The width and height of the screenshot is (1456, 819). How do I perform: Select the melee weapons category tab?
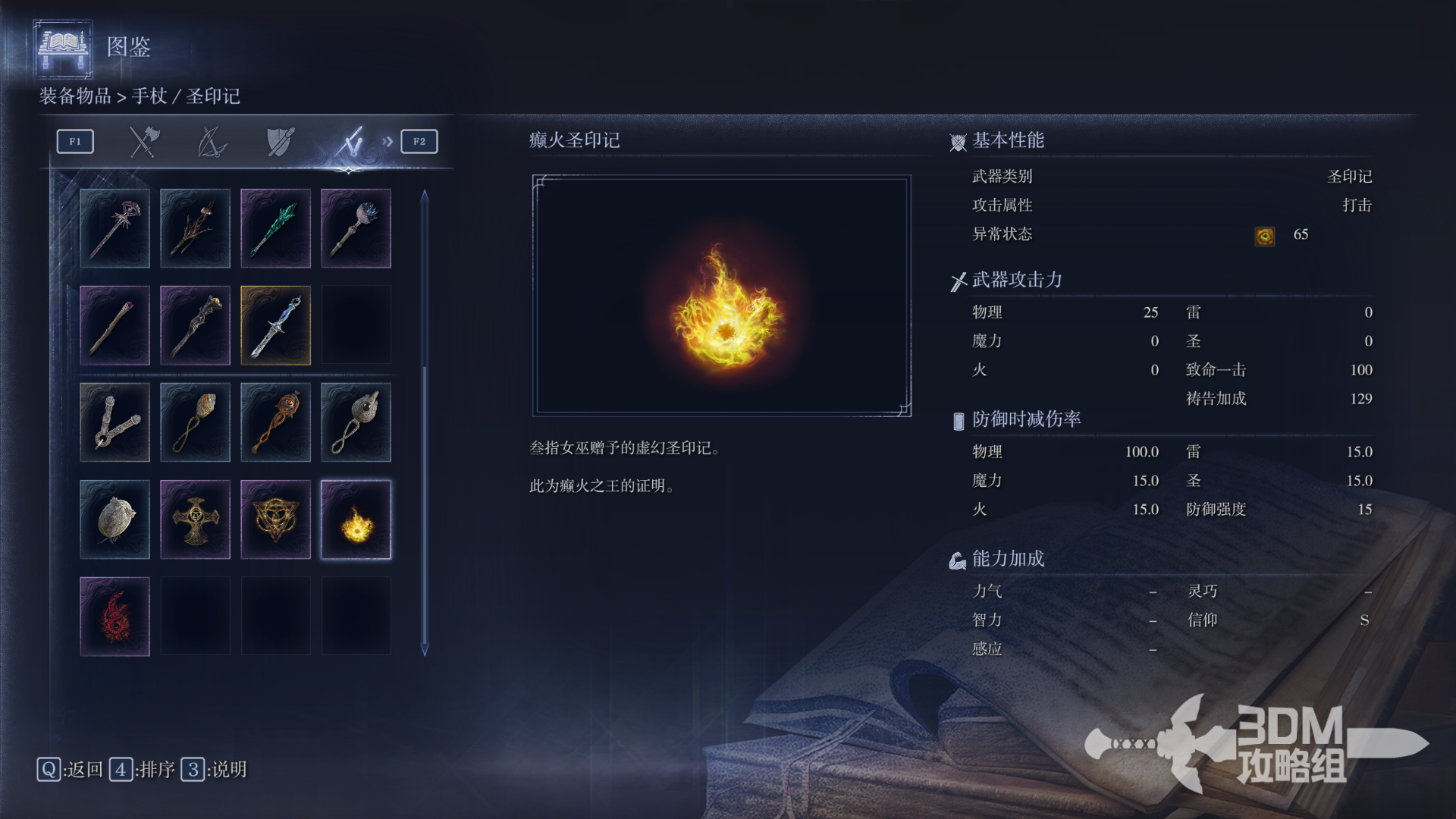click(143, 142)
